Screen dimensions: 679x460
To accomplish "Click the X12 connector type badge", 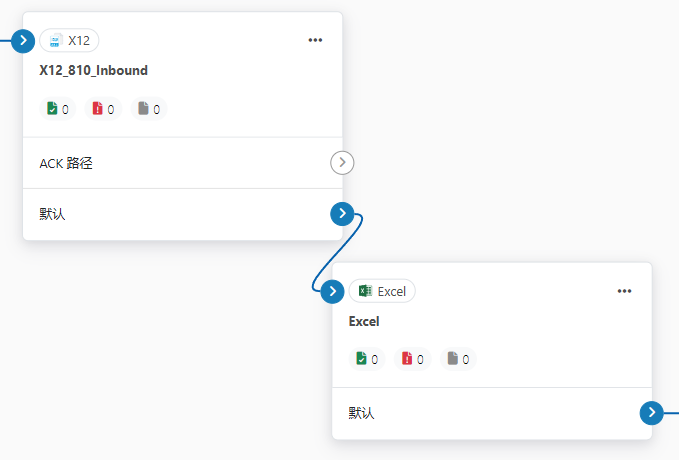I will tap(69, 40).
